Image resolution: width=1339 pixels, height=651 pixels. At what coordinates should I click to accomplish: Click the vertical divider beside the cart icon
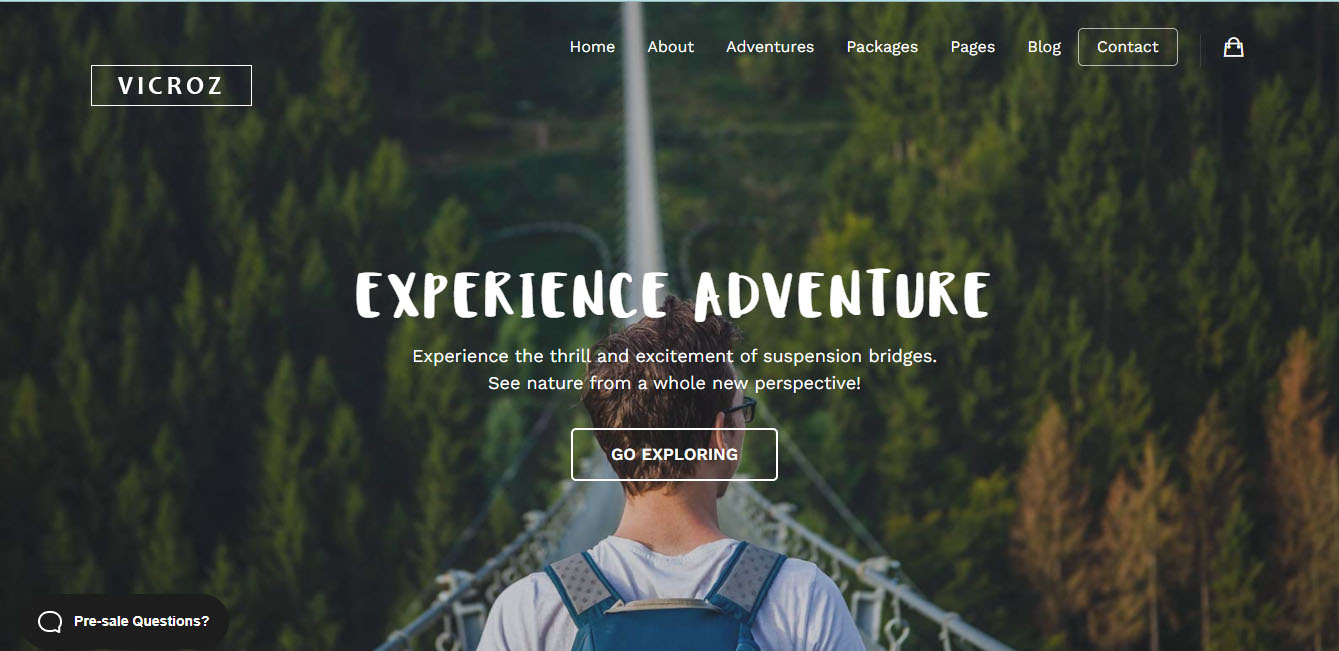point(1200,48)
